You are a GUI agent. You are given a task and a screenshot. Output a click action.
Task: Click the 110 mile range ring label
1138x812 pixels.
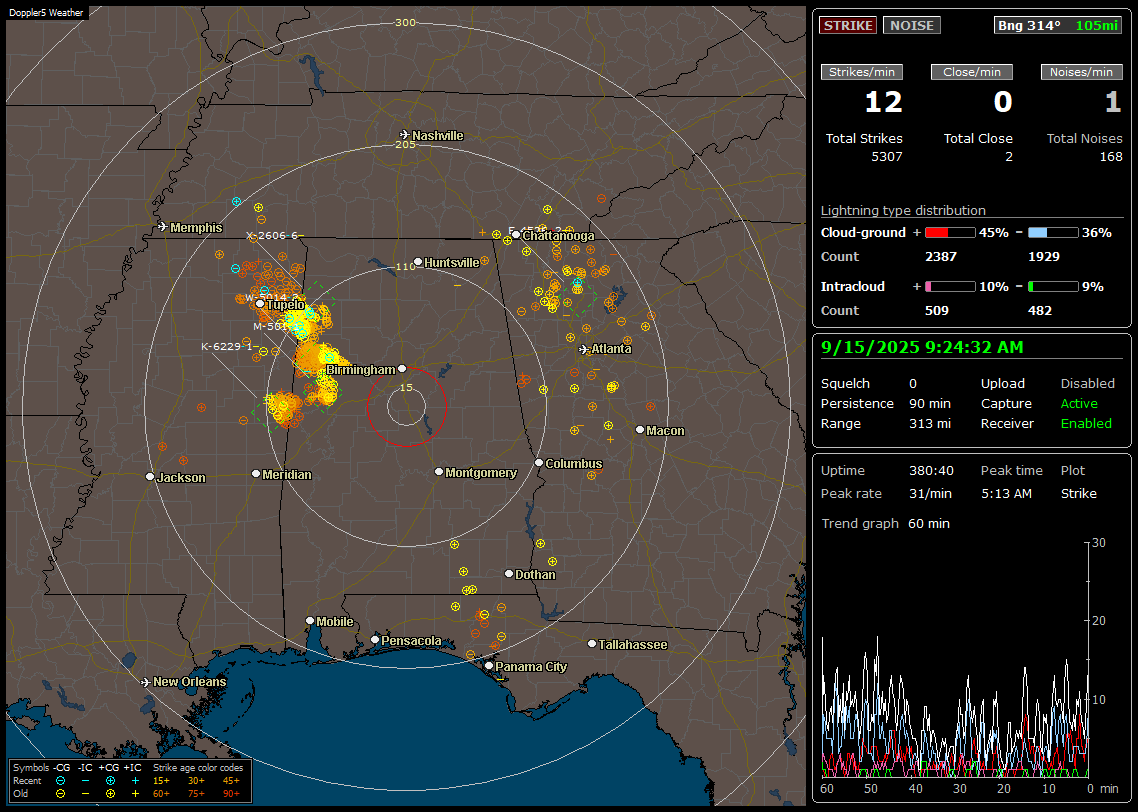click(405, 266)
